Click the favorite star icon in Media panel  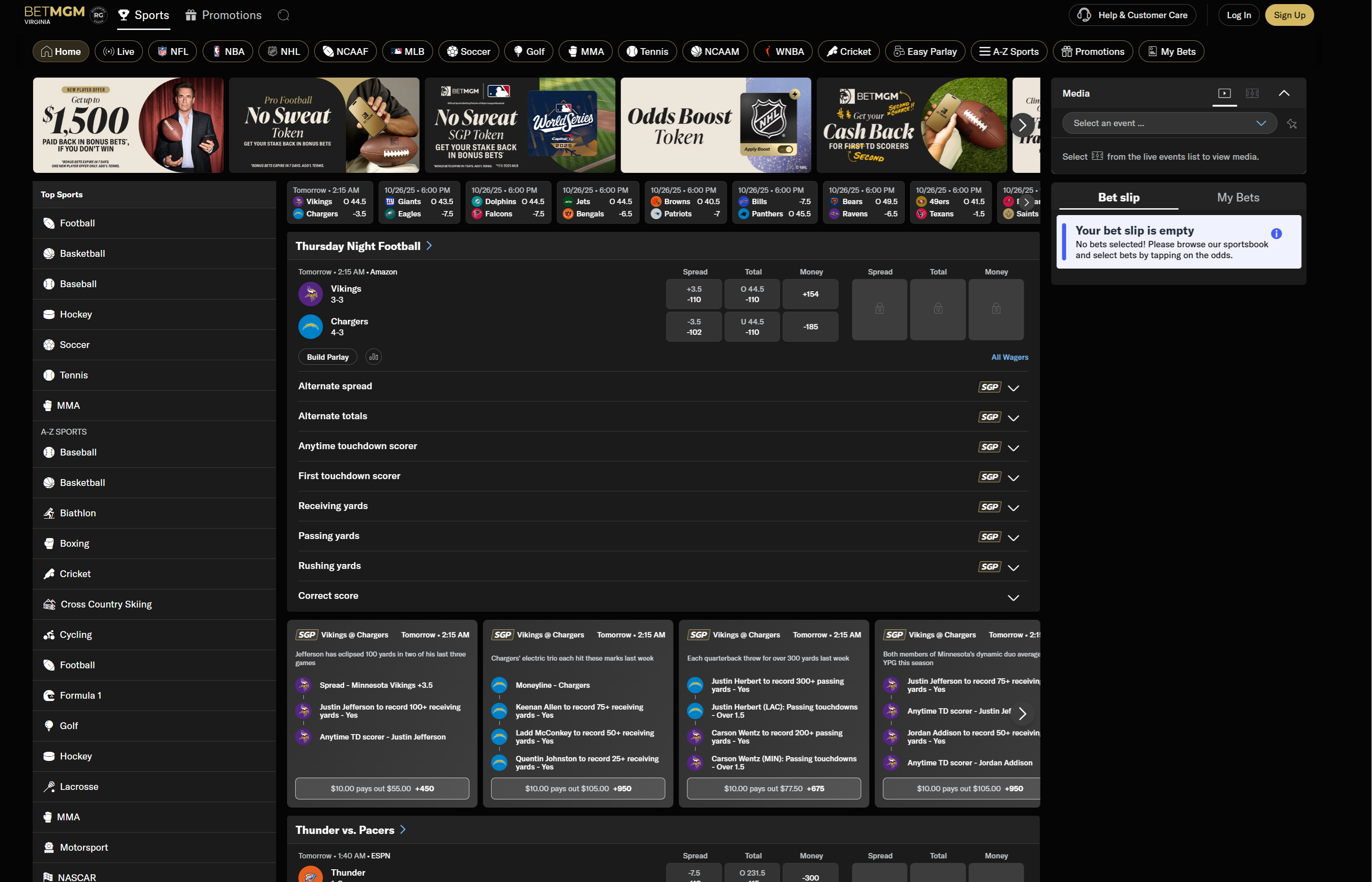(x=1291, y=124)
